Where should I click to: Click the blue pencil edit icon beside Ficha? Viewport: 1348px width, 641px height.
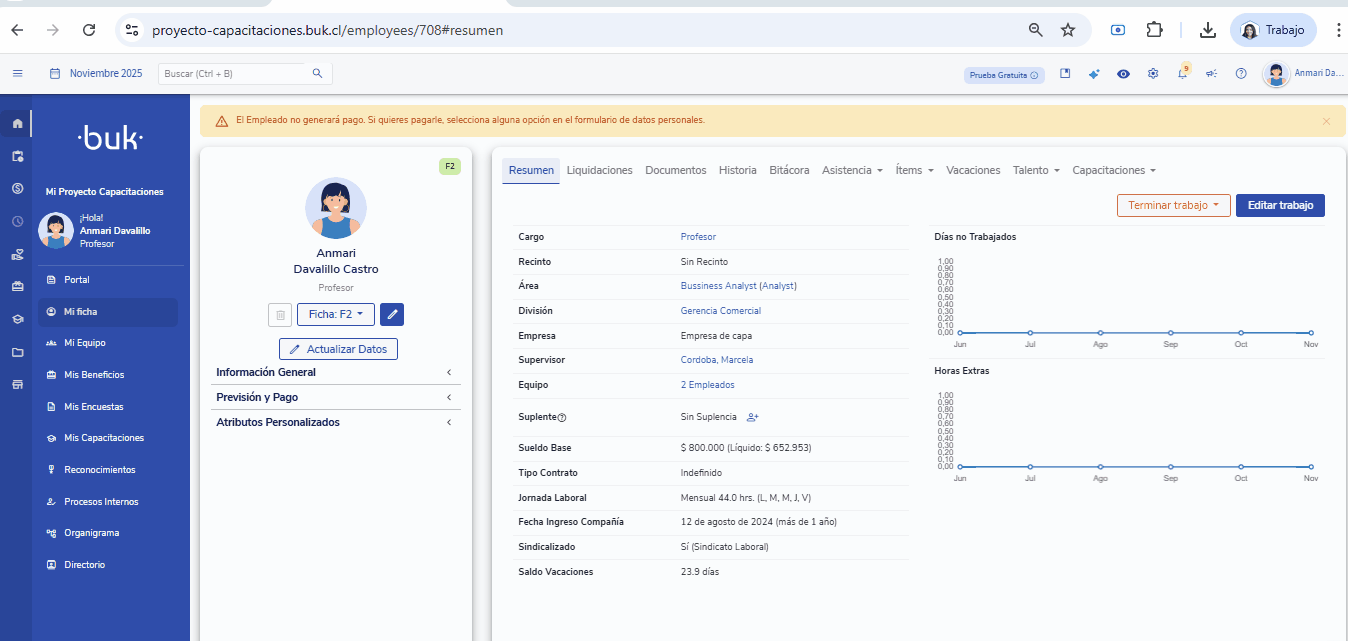pos(392,314)
